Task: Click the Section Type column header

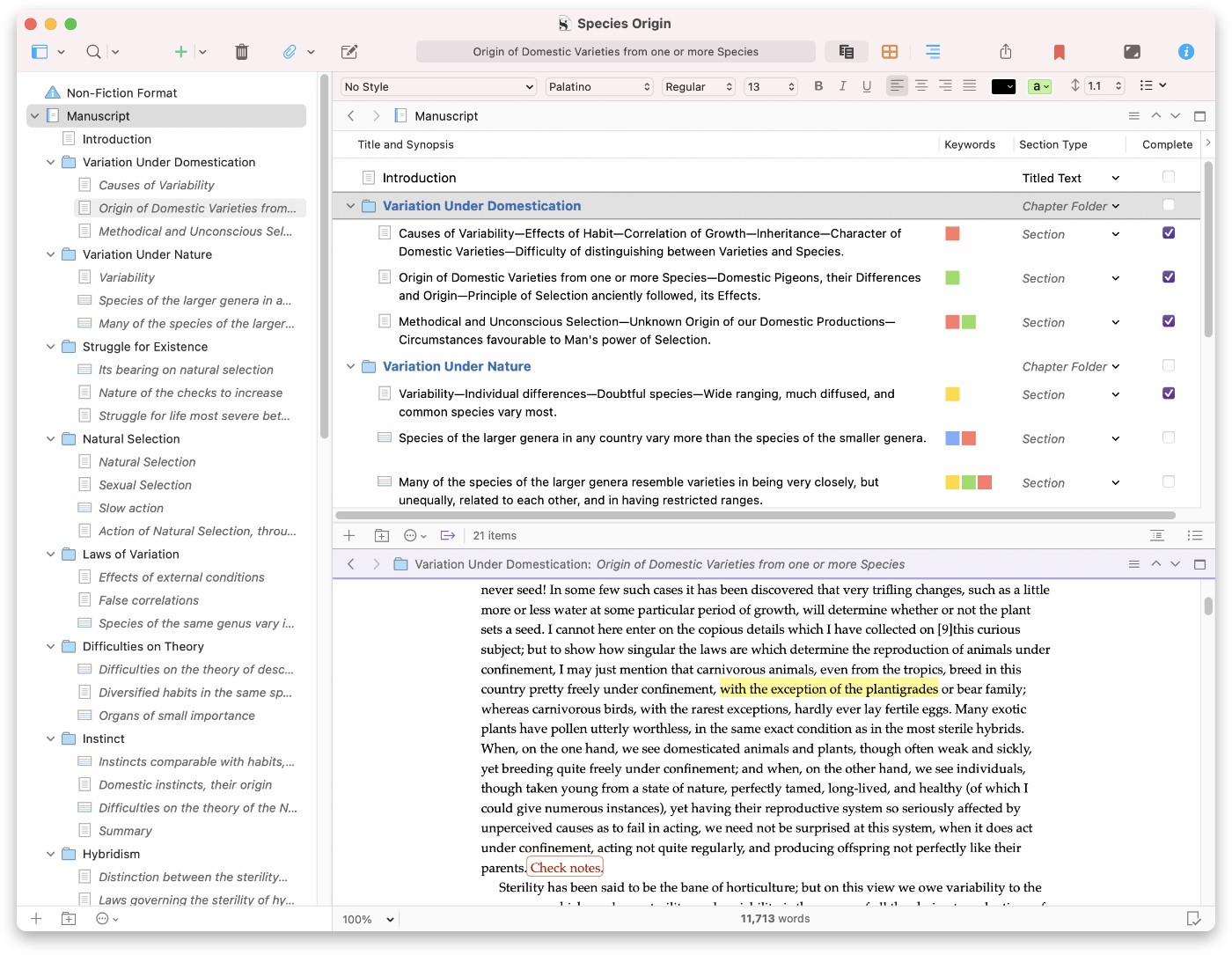Action: point(1052,144)
